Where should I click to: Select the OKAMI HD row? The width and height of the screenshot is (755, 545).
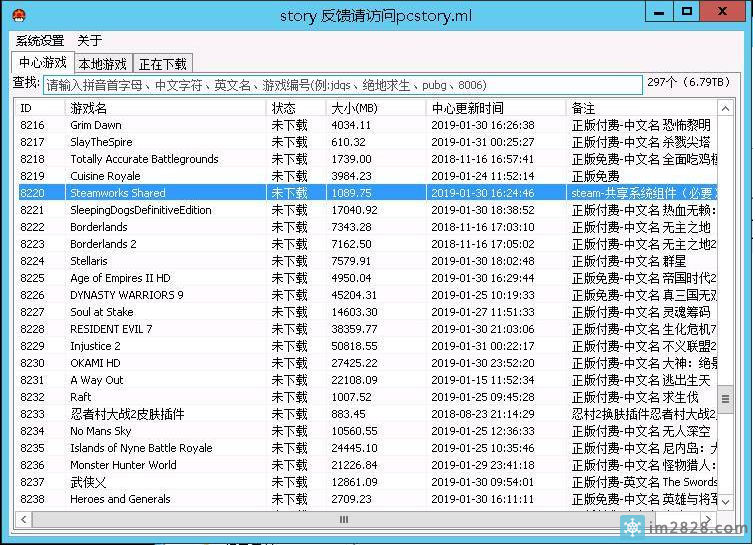point(367,363)
